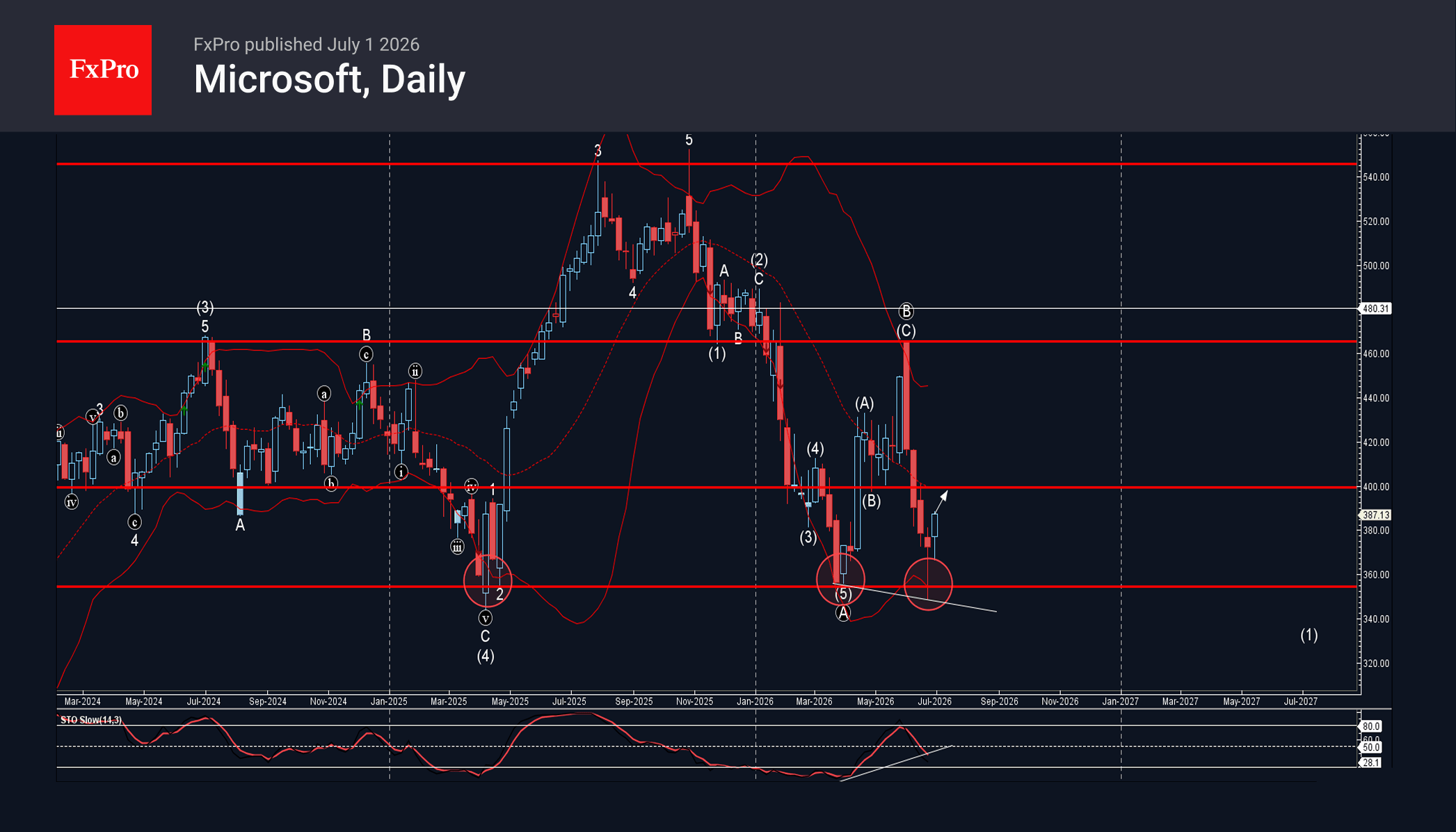Select the circled ii wave label
The width and height of the screenshot is (1456, 832).
tap(415, 371)
